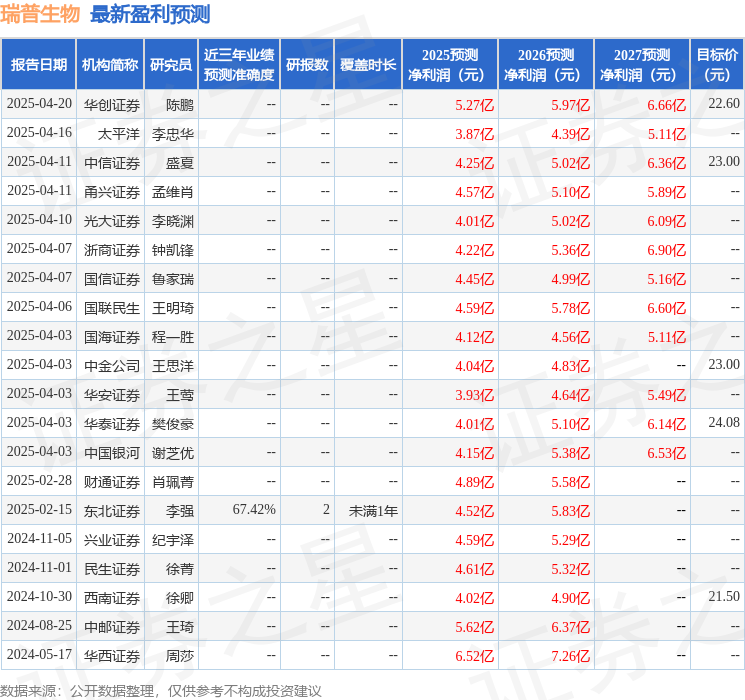Screen dimensions: 745x700
Task: Click 华西证券 2026 forecast 7.26亿
Action: click(570, 655)
